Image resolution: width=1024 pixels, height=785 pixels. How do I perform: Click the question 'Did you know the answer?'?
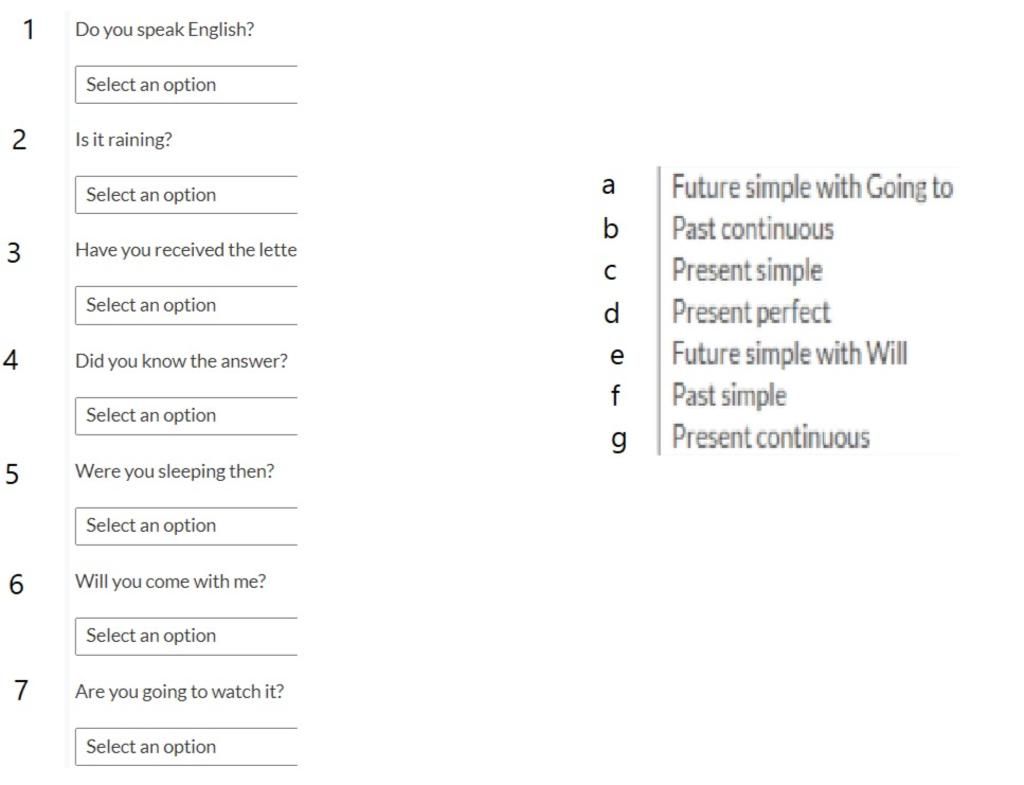pos(181,361)
